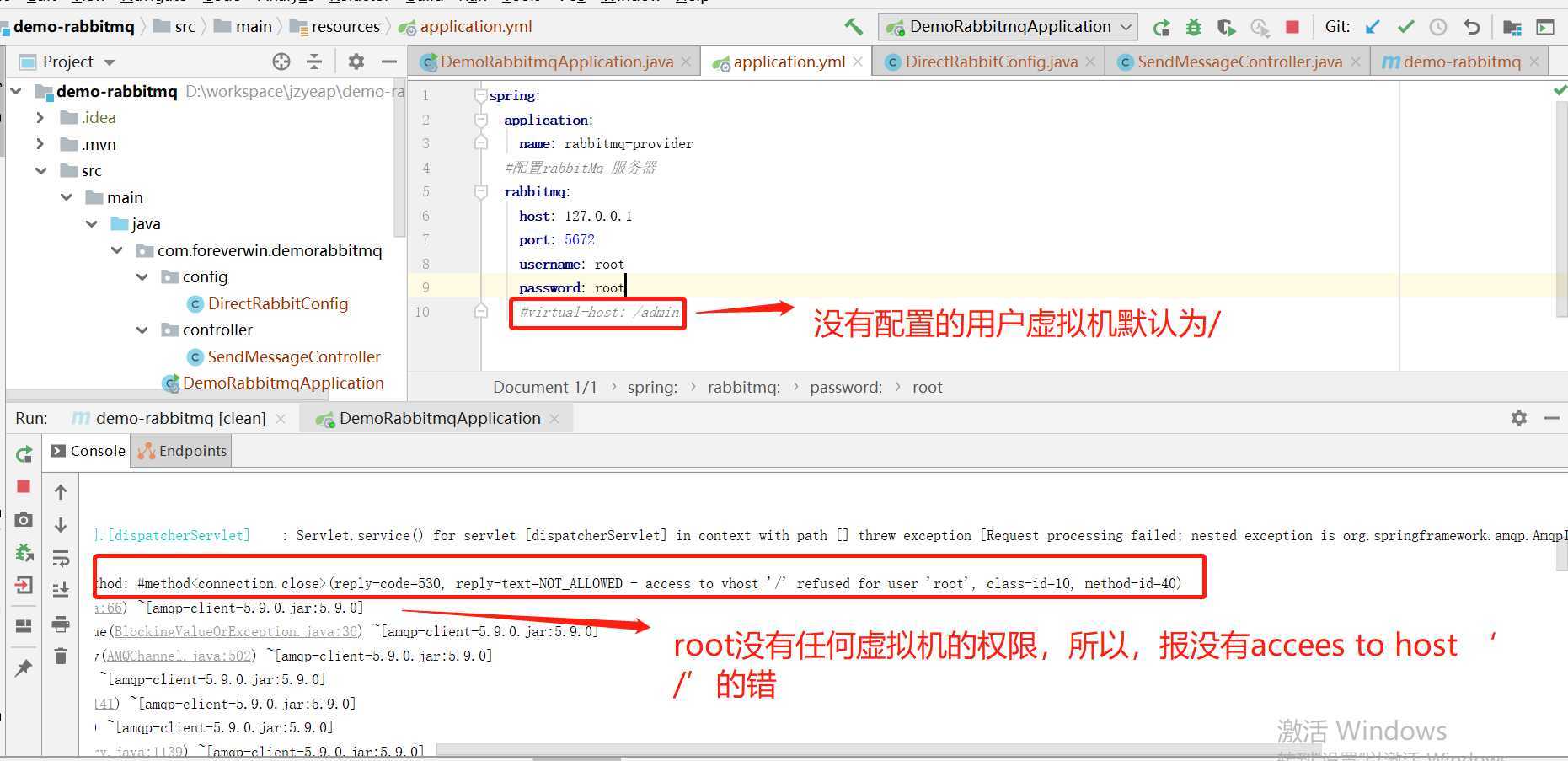The image size is (1568, 761).
Task: Print console output printer icon
Action: (61, 624)
